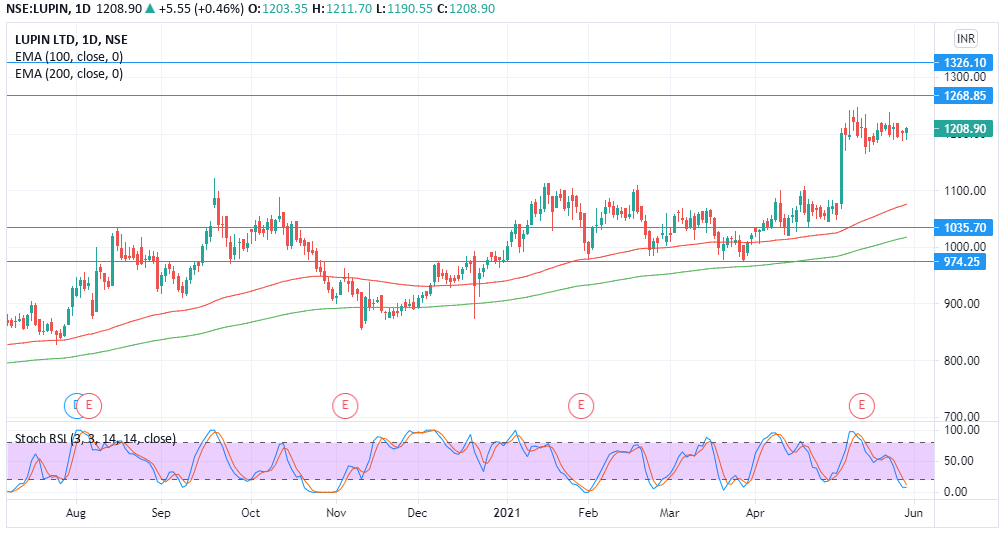
Task: Click the earnings marker near November
Action: (x=344, y=405)
